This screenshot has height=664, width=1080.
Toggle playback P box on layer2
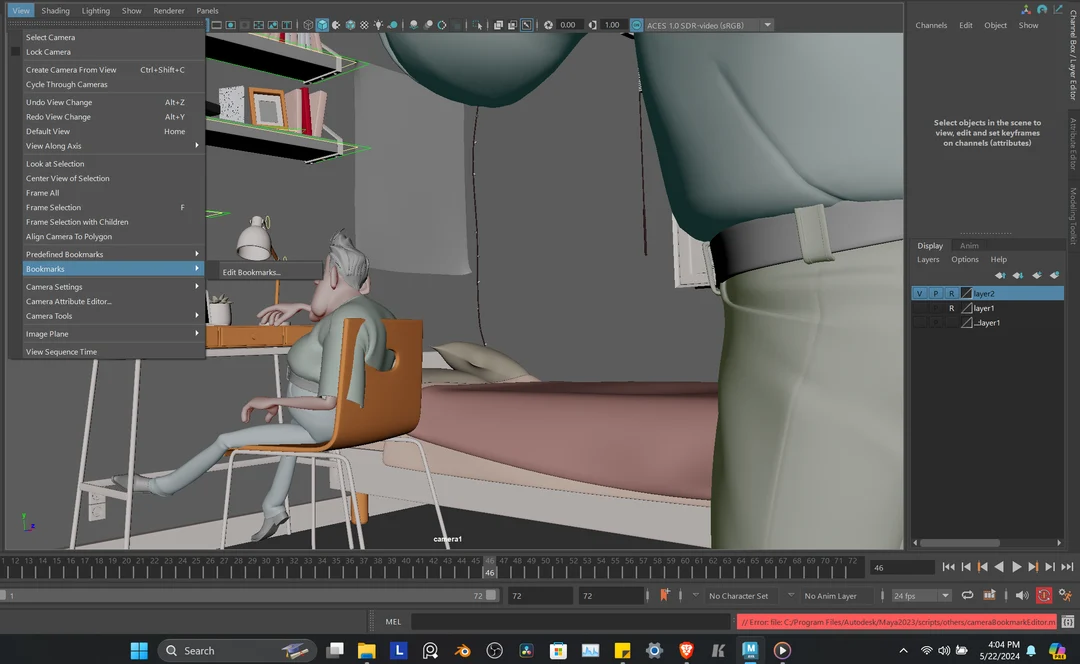coord(936,294)
